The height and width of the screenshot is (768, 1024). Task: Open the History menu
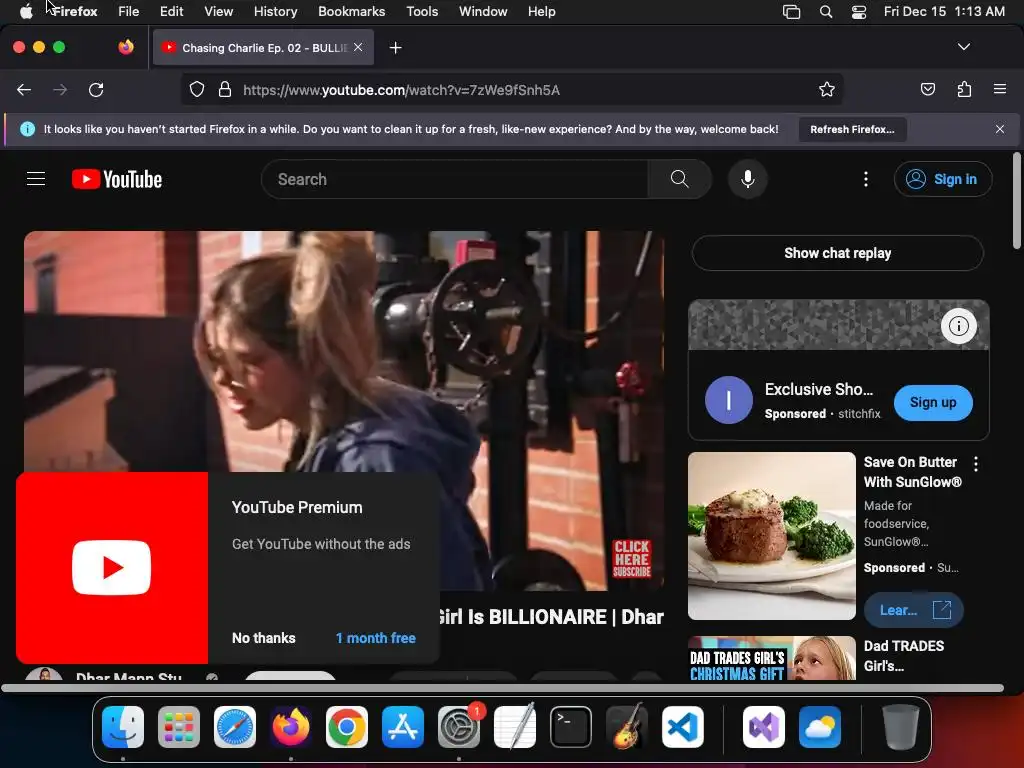[x=276, y=12]
